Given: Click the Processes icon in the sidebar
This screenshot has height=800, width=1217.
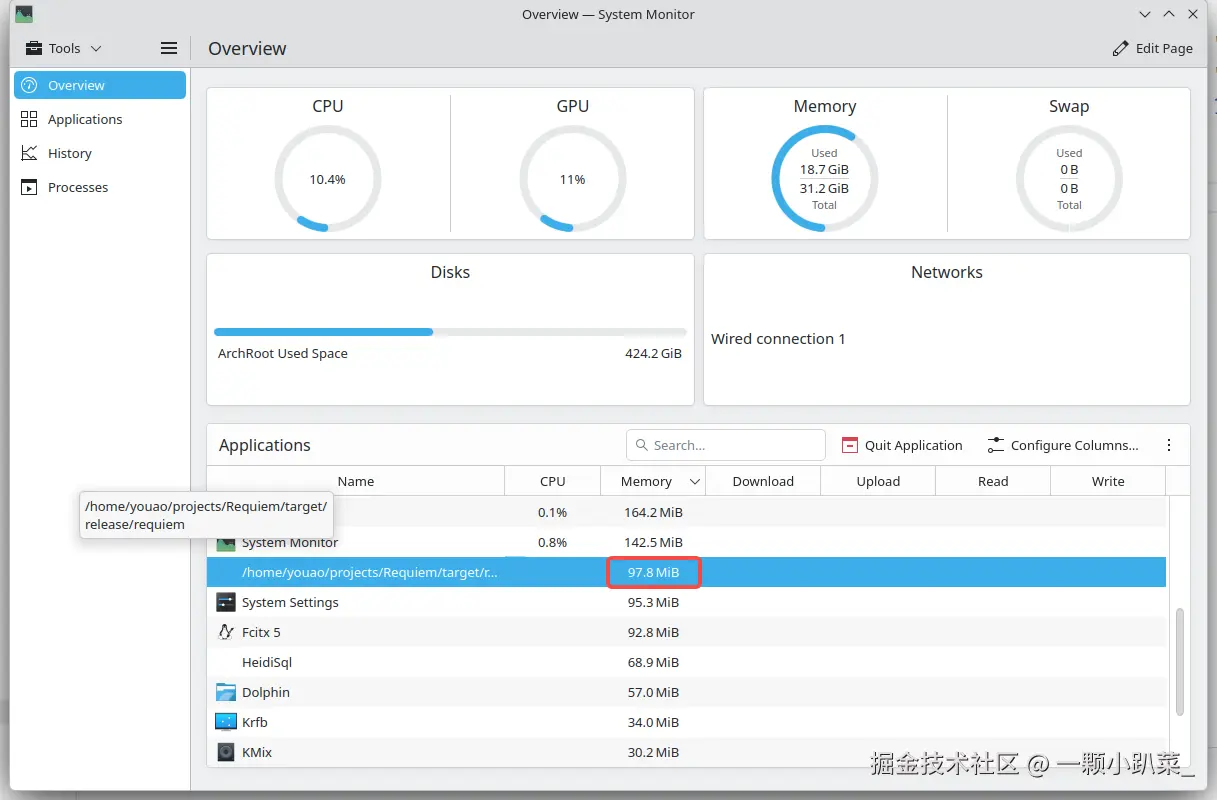Looking at the screenshot, I should pos(29,187).
